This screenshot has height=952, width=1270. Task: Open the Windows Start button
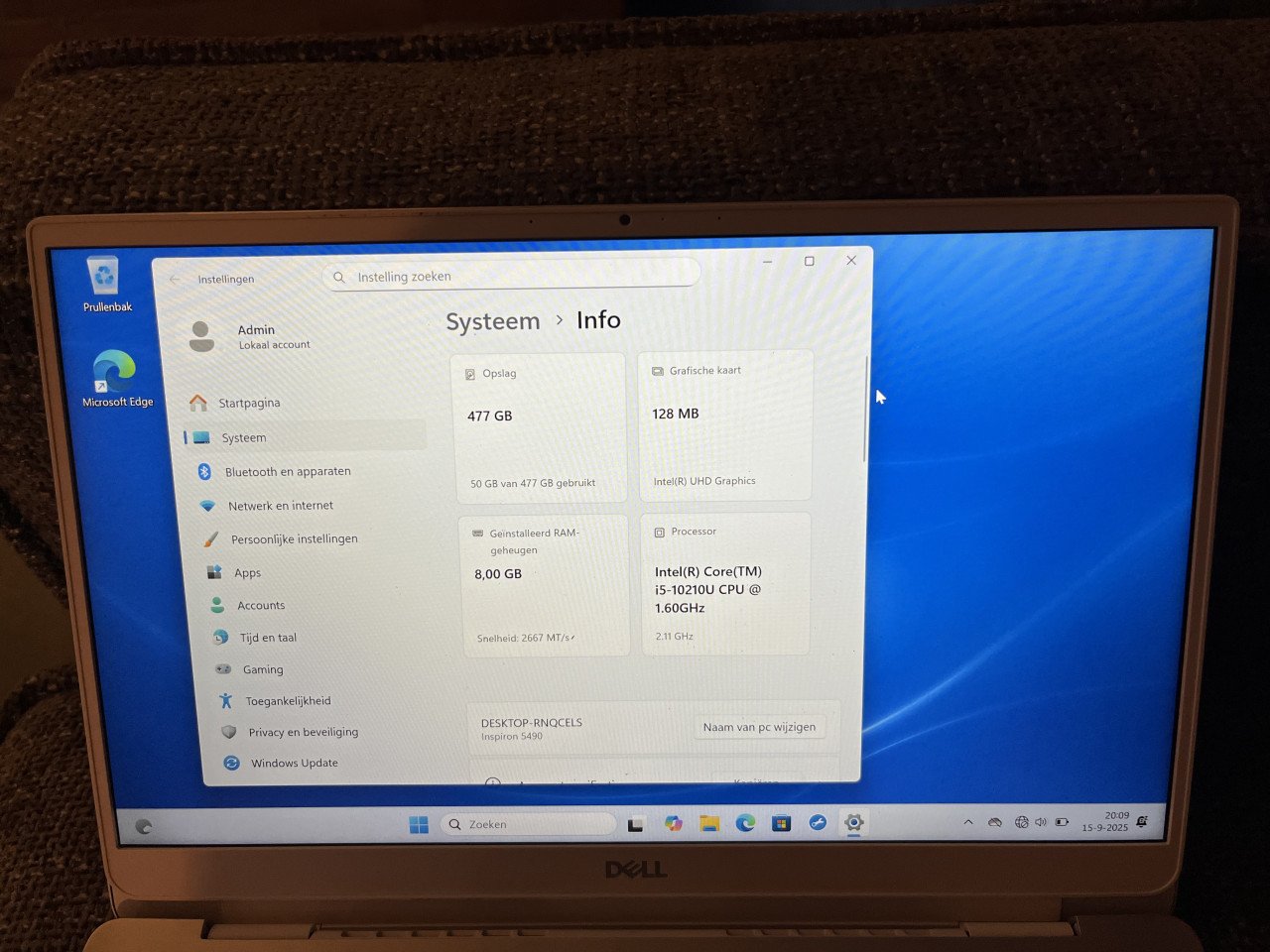[419, 825]
